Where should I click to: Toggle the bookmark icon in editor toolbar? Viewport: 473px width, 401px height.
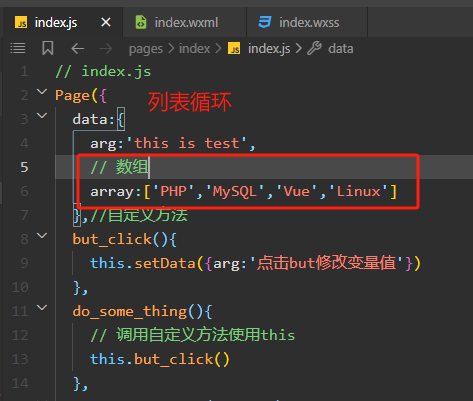48,48
